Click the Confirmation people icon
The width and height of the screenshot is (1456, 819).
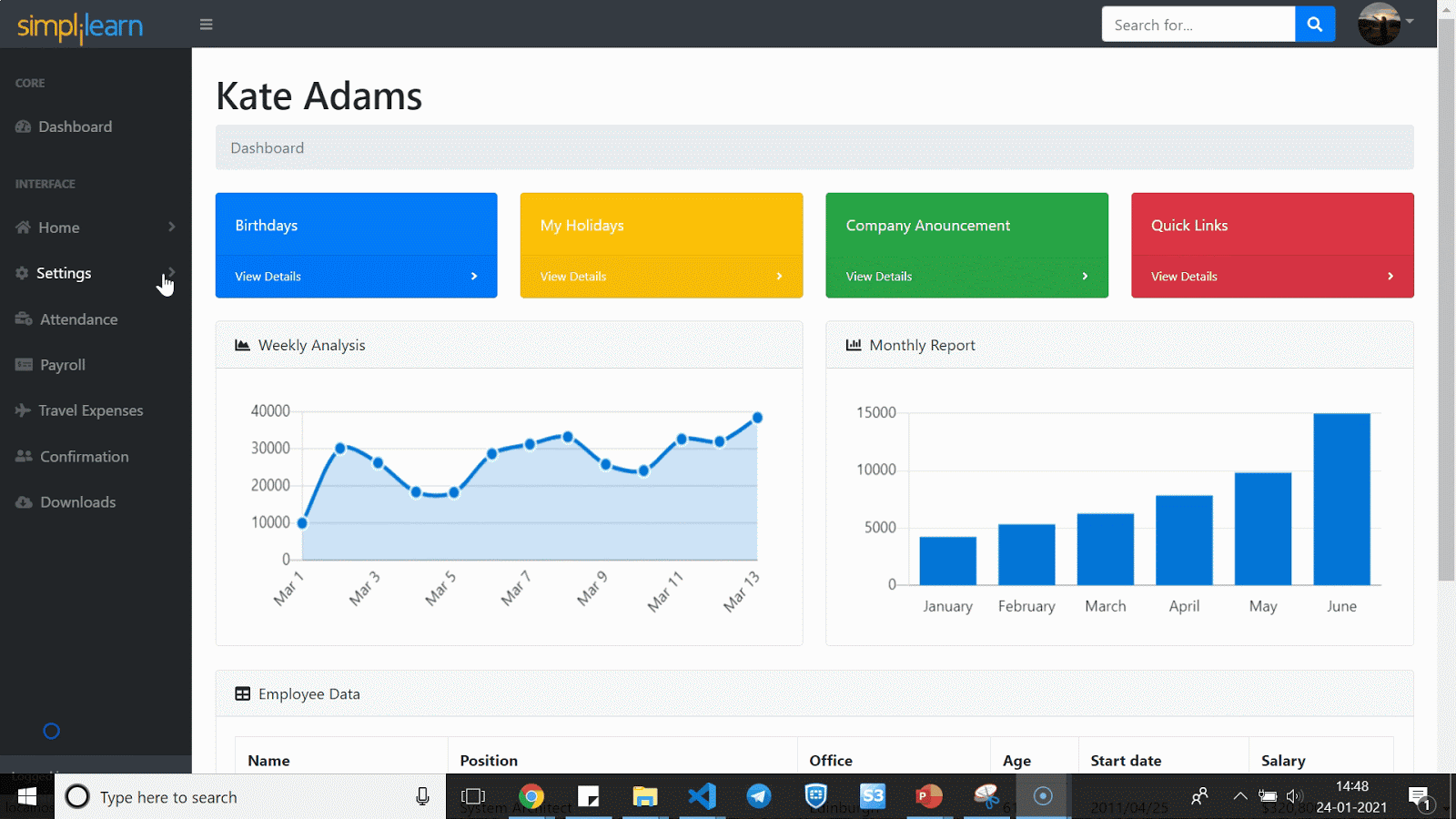(24, 456)
